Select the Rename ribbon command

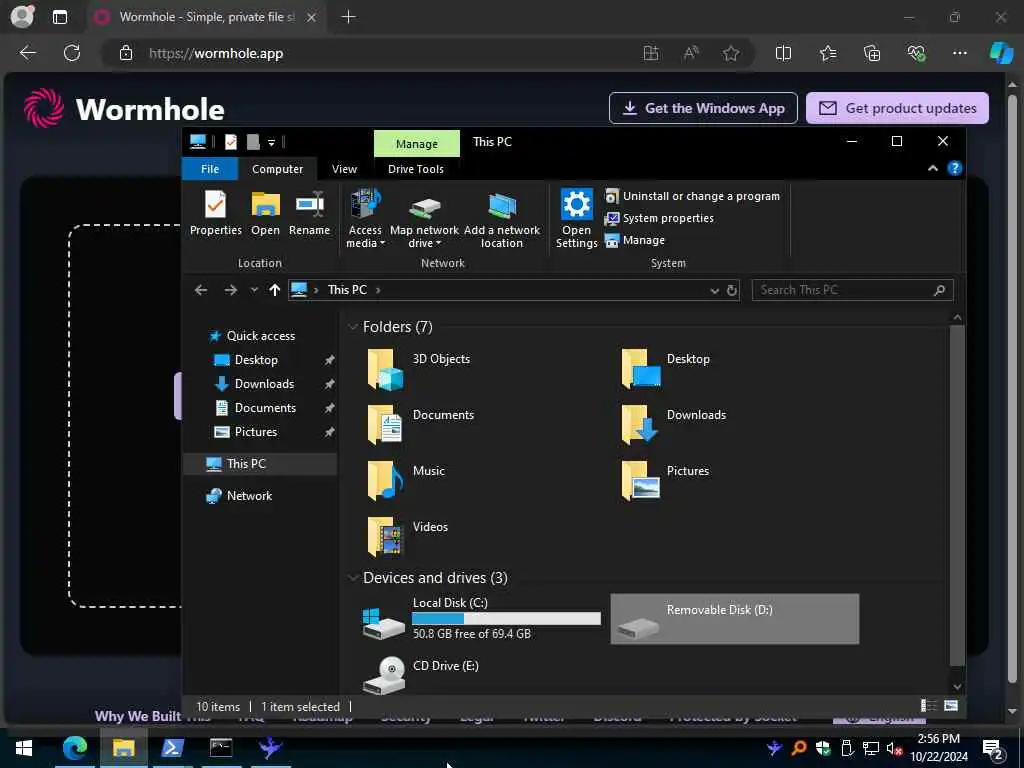pos(310,213)
